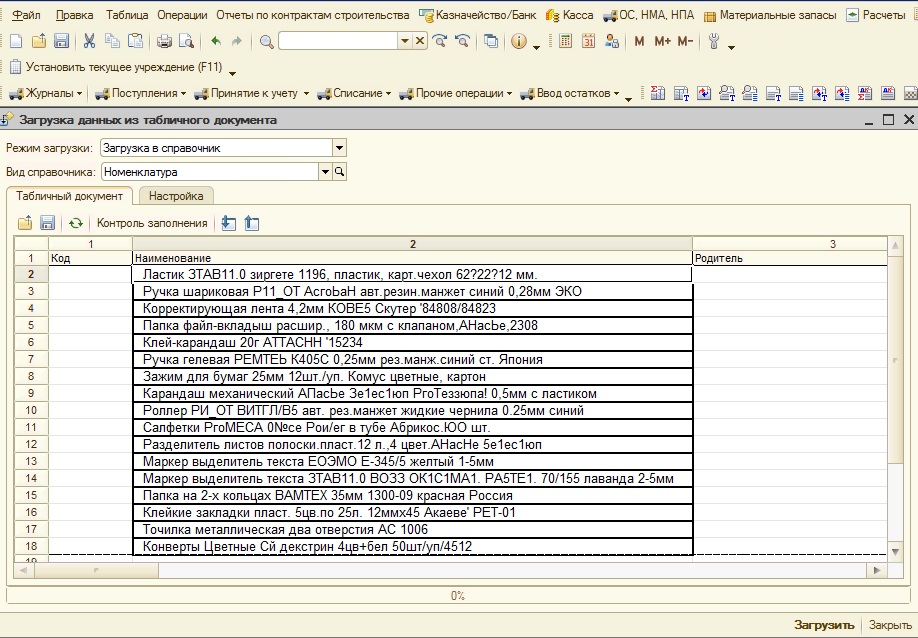Click the save icon in spreadsheet toolbar
The image size is (918, 638).
(x=47, y=223)
